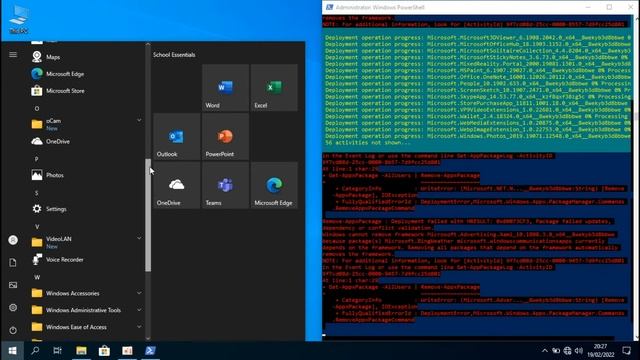Open the Microsoft Edge tile
This screenshot has width=640, height=360.
(274, 185)
